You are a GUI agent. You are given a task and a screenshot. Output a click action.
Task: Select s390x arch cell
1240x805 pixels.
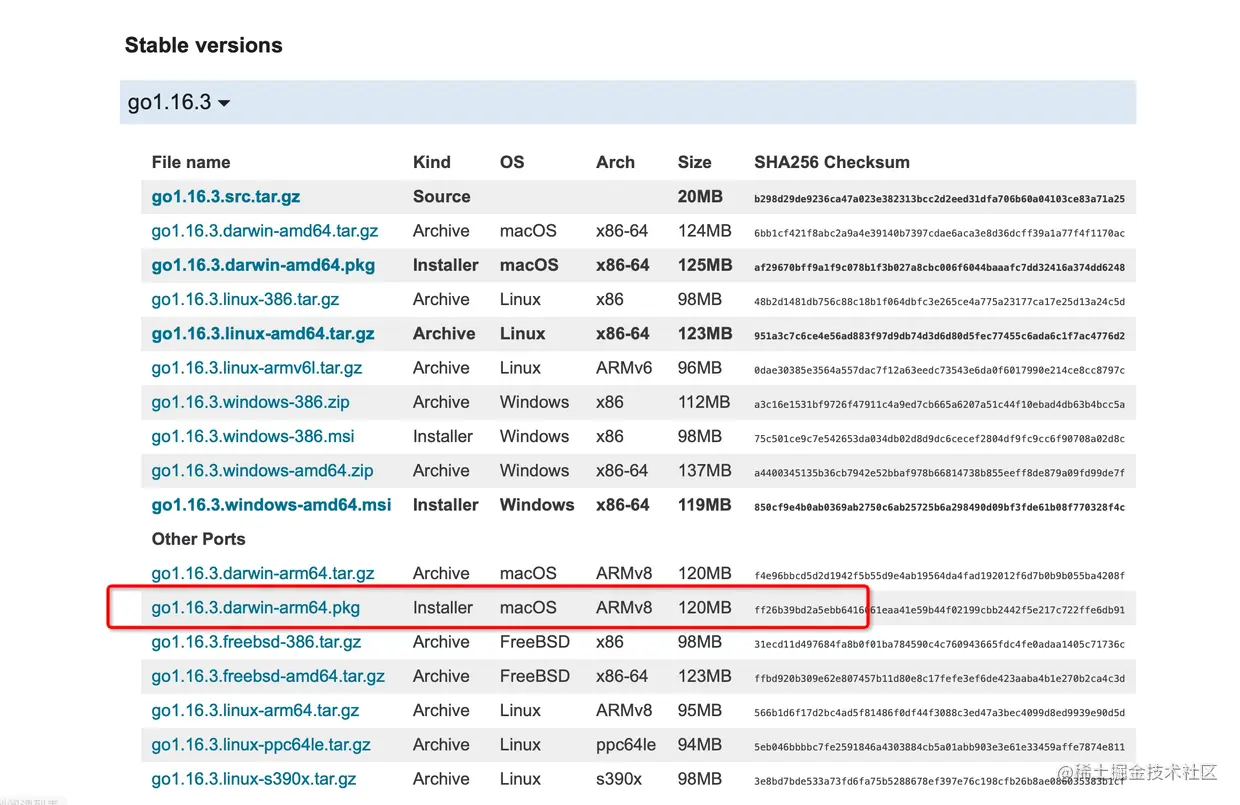click(619, 779)
